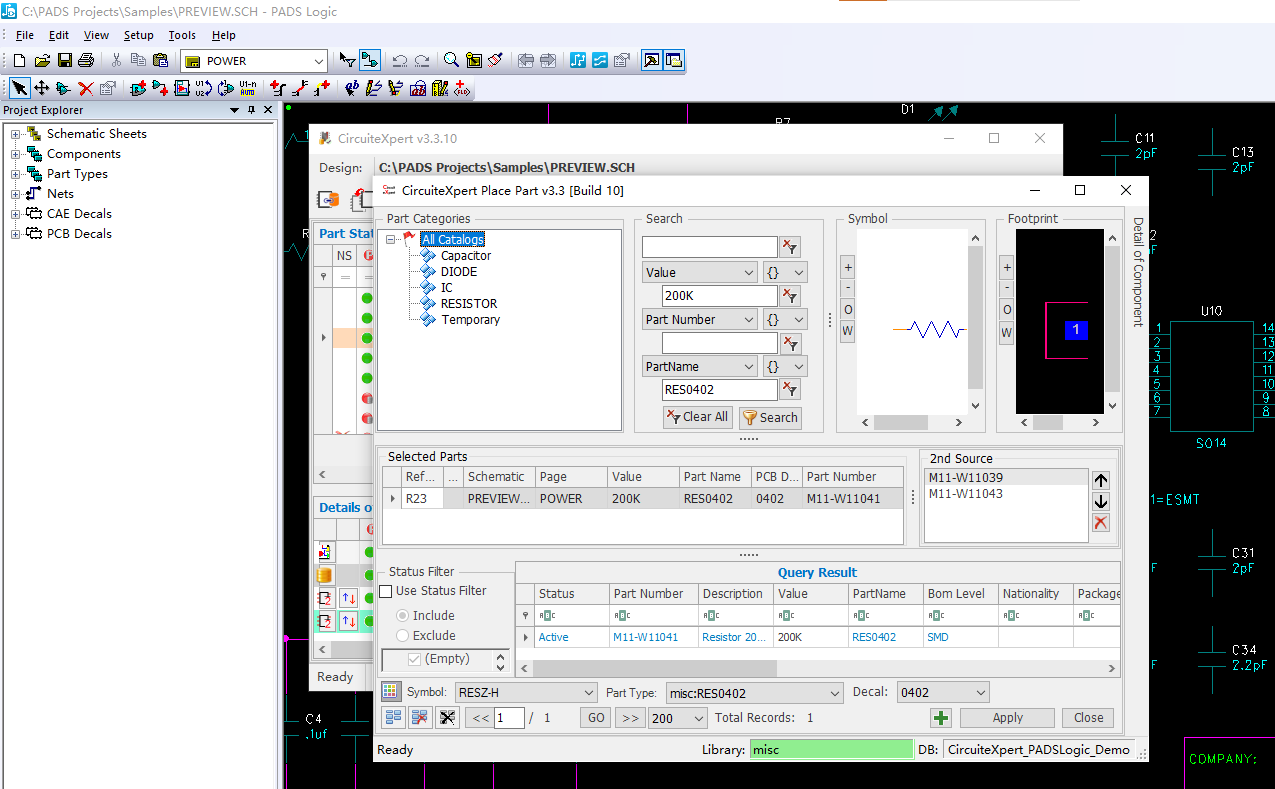
Task: Clear the 200K value filter icon
Action: (x=790, y=296)
